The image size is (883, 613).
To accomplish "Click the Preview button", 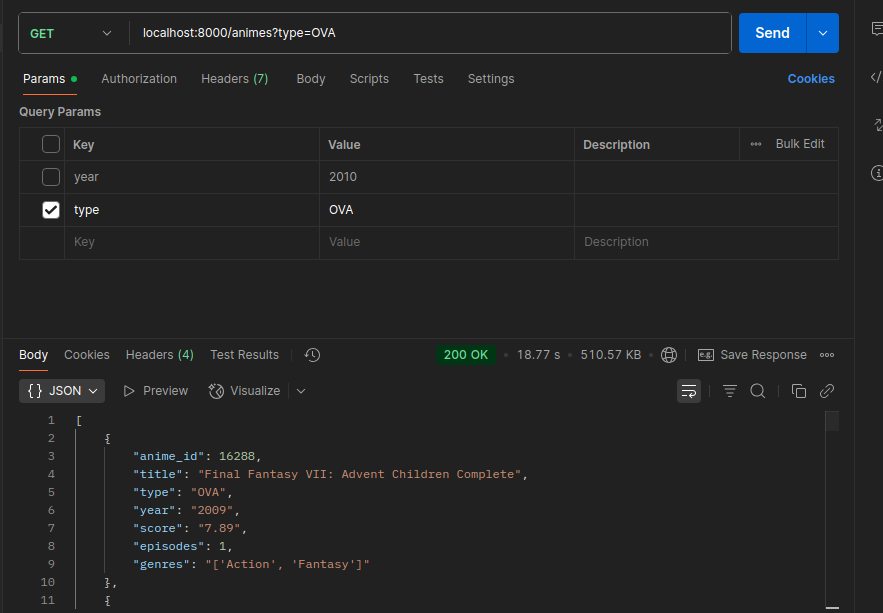I will pos(155,391).
